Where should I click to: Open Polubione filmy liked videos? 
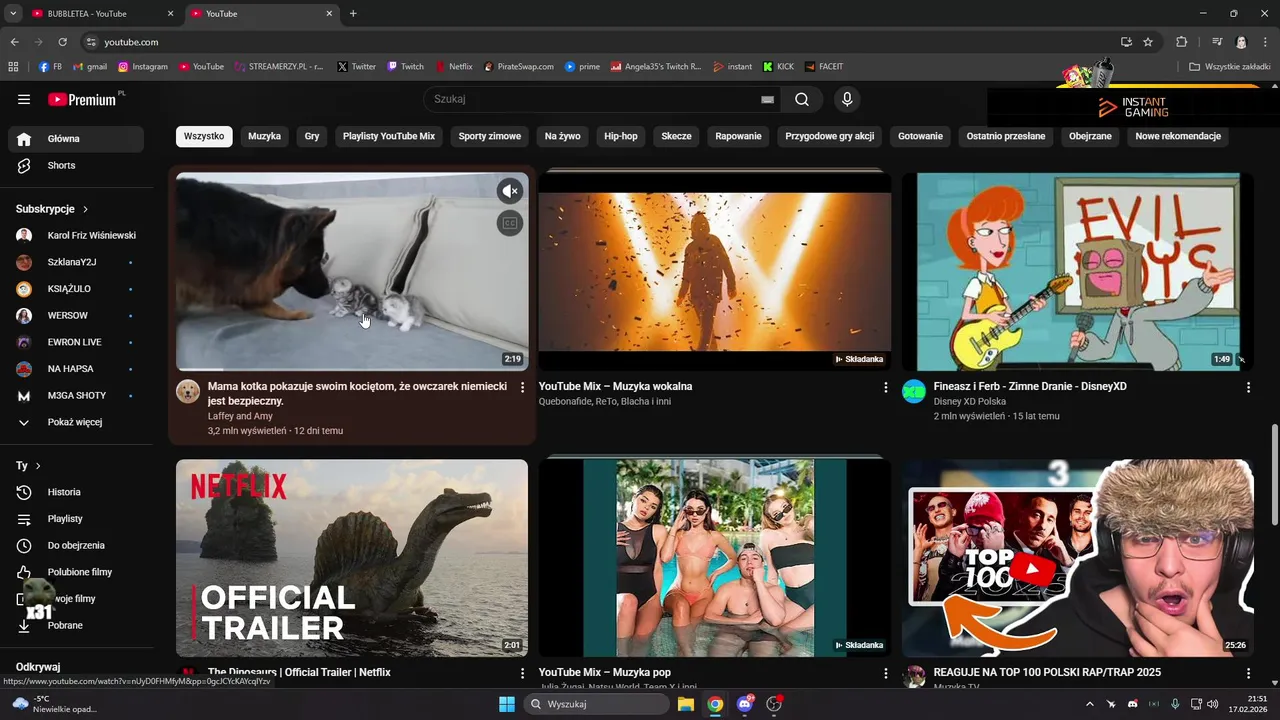(x=76, y=572)
